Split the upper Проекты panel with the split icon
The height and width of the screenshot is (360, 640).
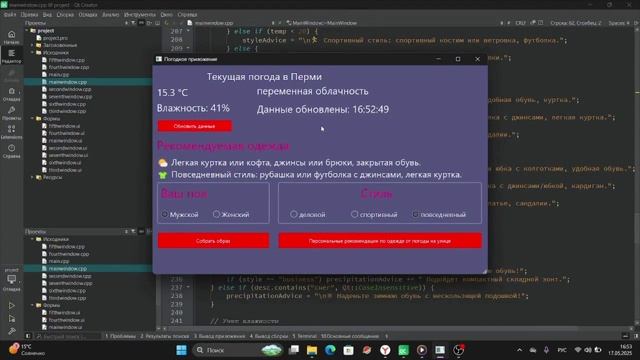click(x=149, y=23)
